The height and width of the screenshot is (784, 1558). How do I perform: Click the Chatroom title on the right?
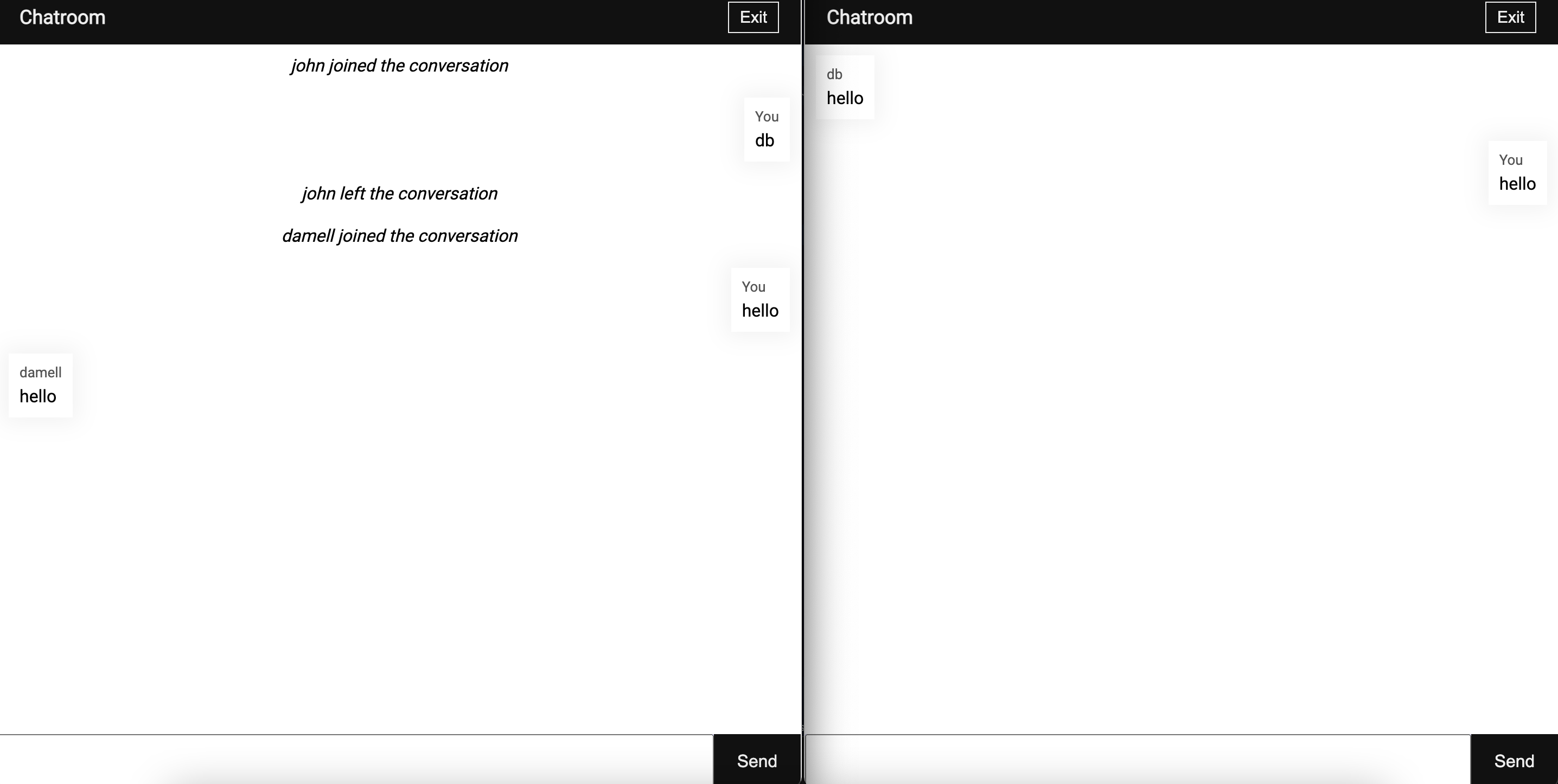(x=869, y=17)
